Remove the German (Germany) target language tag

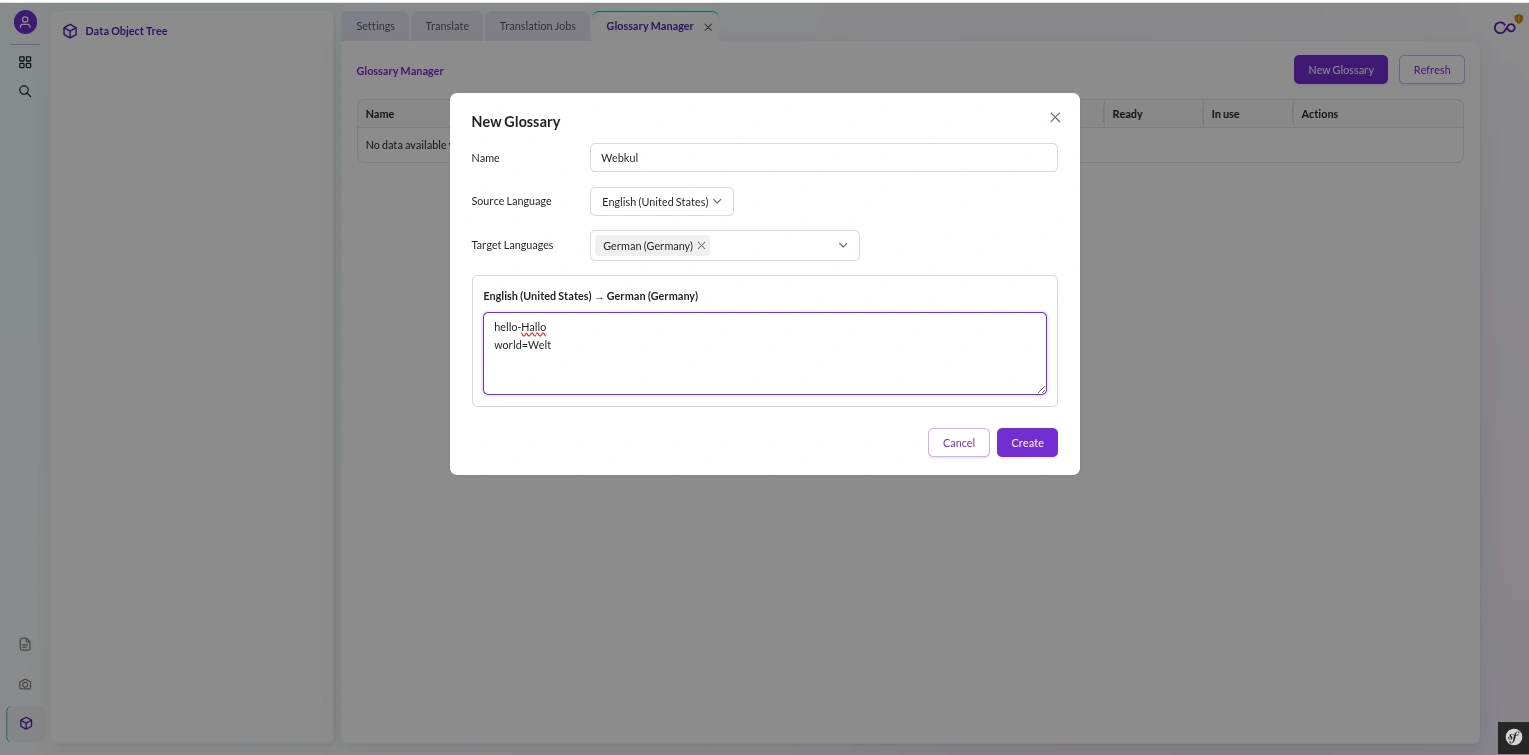(x=702, y=246)
